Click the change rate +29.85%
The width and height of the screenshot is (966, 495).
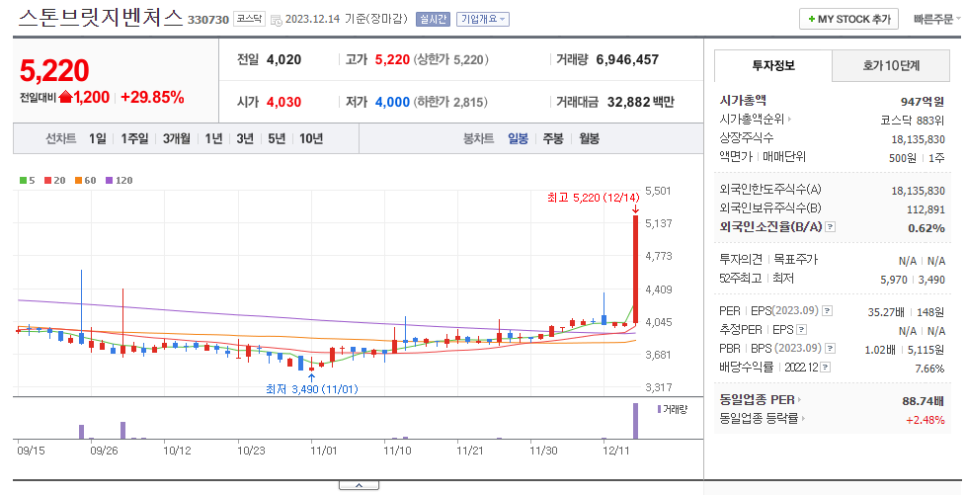152,97
